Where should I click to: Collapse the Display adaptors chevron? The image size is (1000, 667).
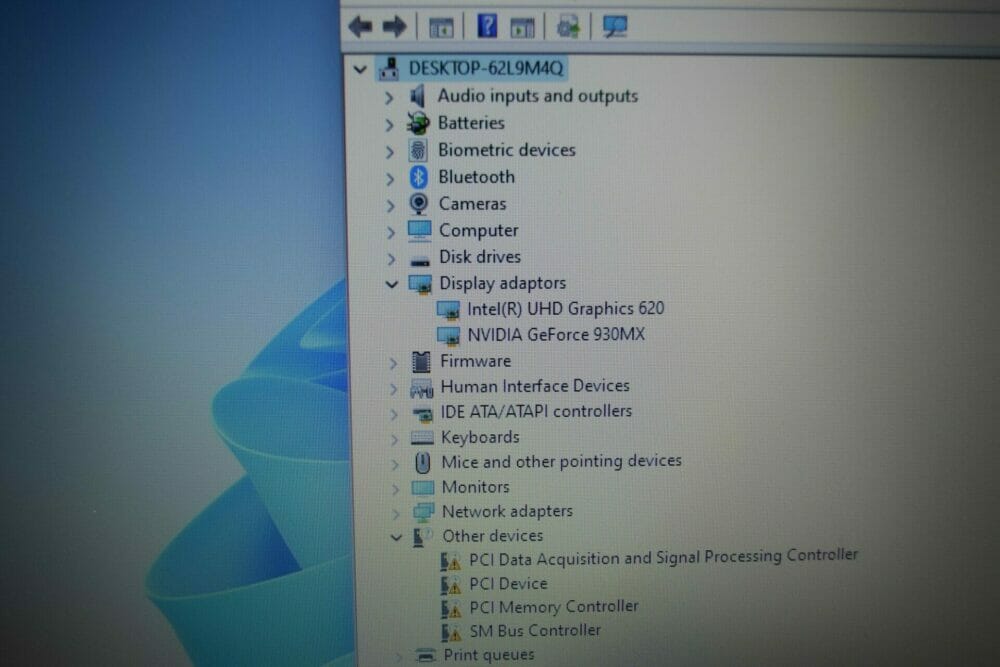click(392, 284)
